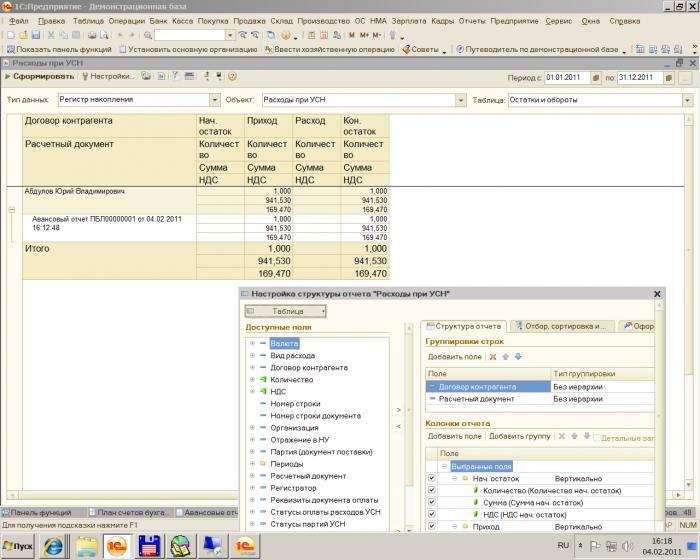Switch to the Отбор, сортировка tab
700x560 pixels.
point(562,326)
